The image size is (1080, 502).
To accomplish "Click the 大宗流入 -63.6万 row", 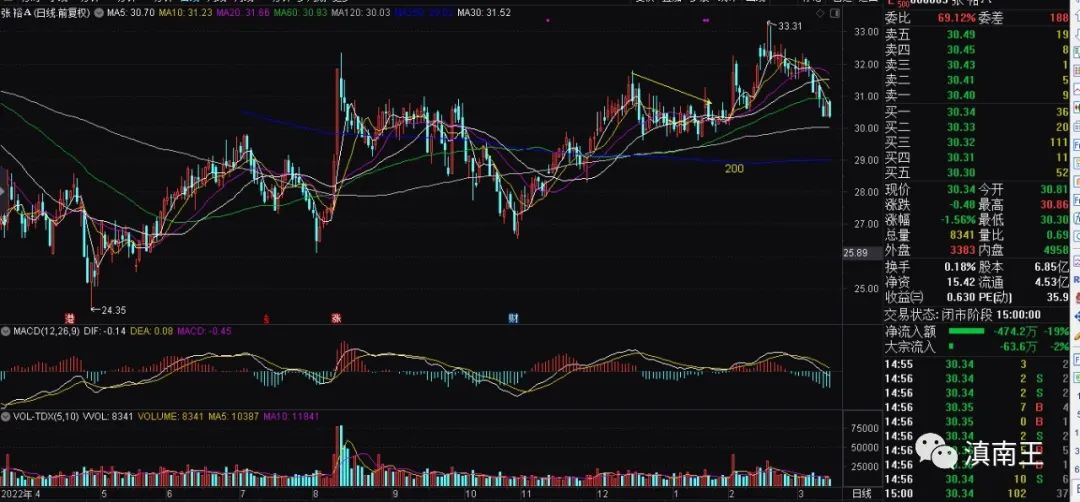I will coord(977,346).
